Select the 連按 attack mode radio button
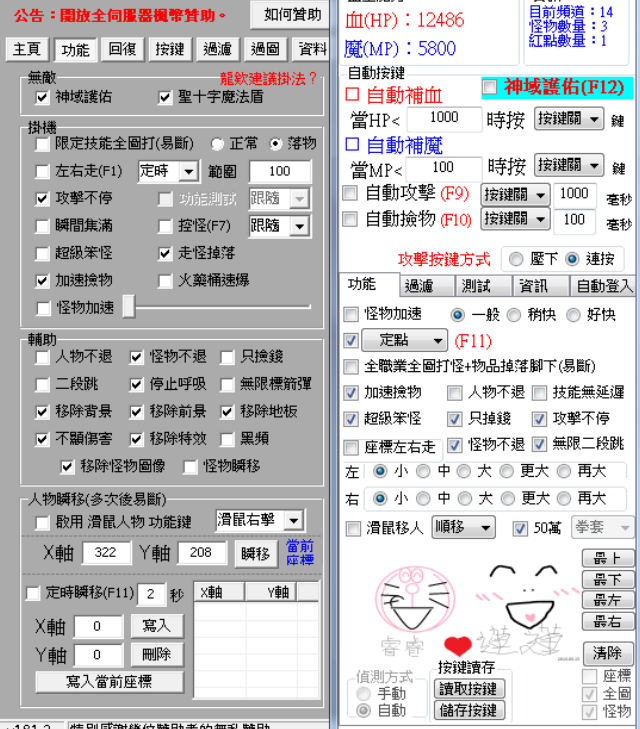The width and height of the screenshot is (640, 729). point(572,259)
